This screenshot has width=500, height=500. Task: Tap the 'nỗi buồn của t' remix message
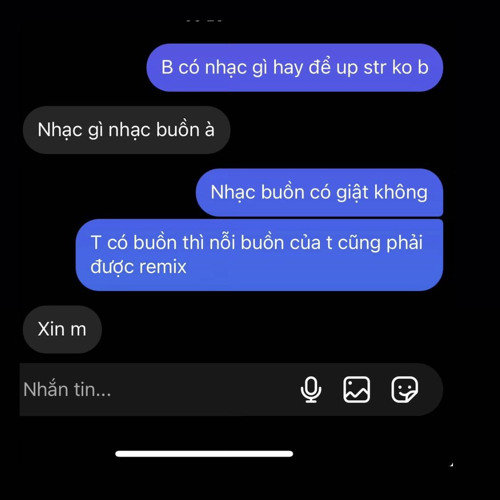click(259, 255)
